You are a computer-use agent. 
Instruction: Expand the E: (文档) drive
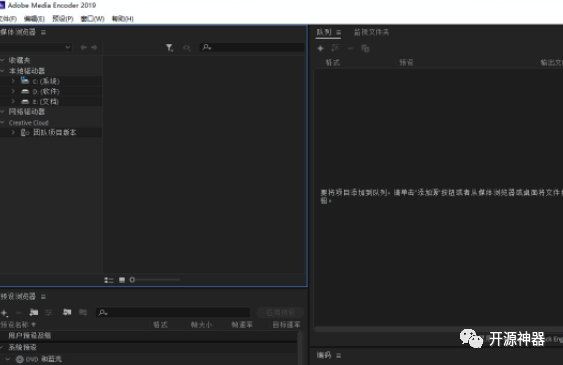point(13,101)
